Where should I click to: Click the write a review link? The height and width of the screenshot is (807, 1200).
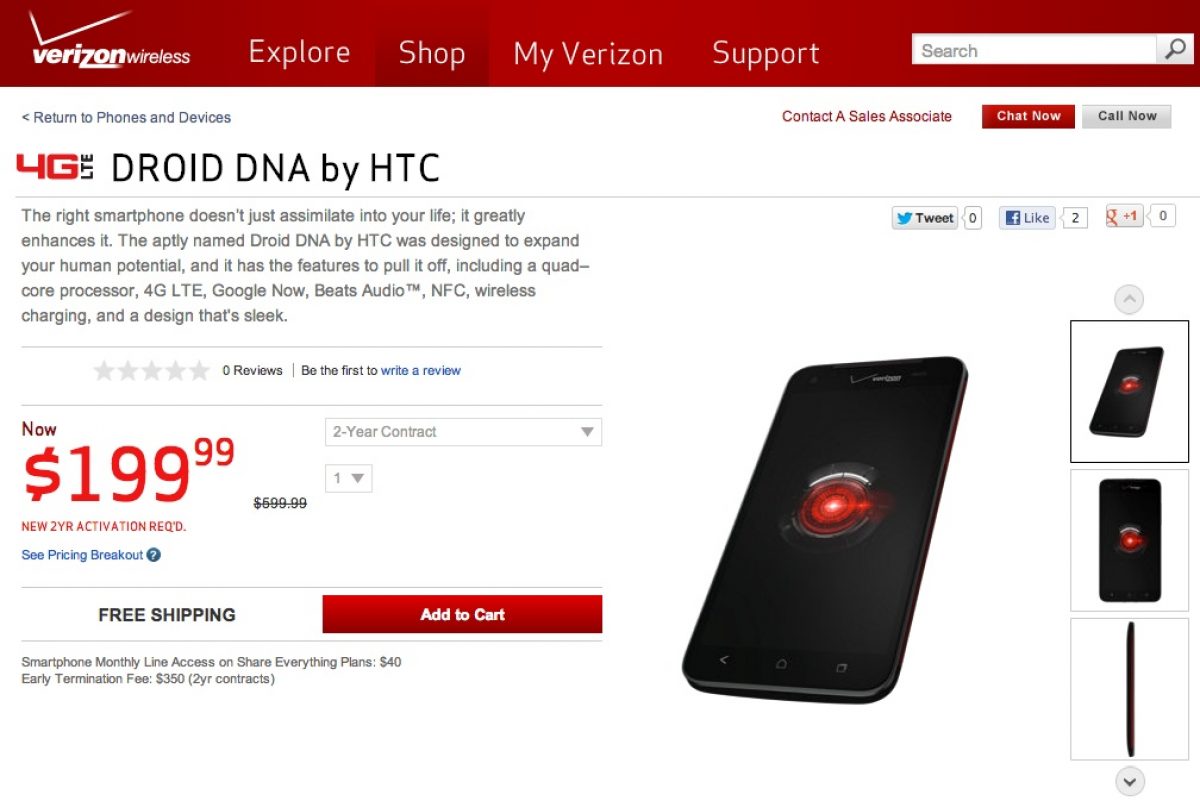(420, 371)
